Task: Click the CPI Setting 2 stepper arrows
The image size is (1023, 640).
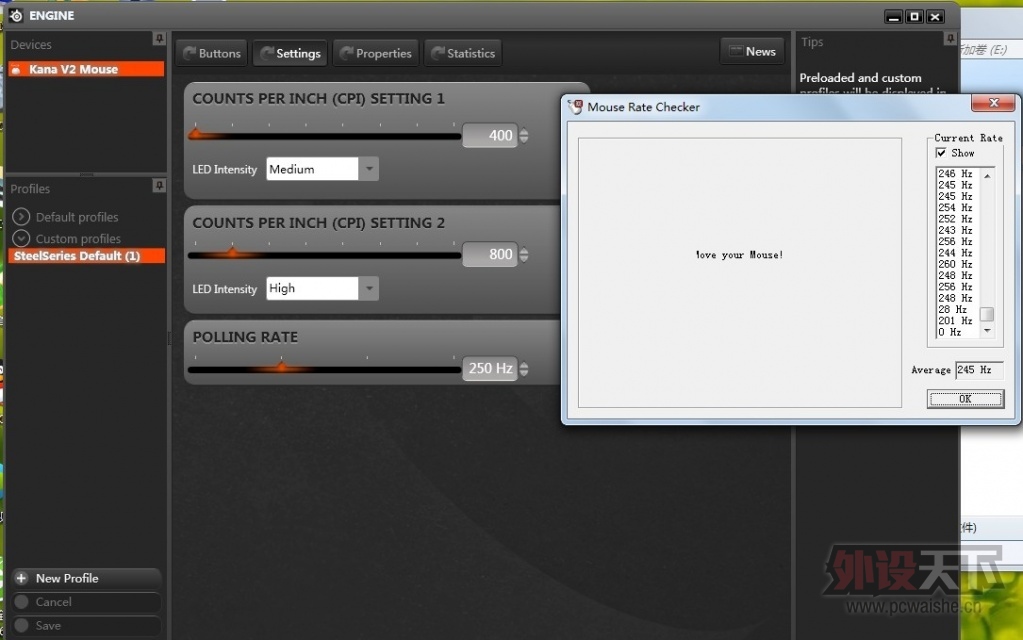Action: tap(524, 254)
